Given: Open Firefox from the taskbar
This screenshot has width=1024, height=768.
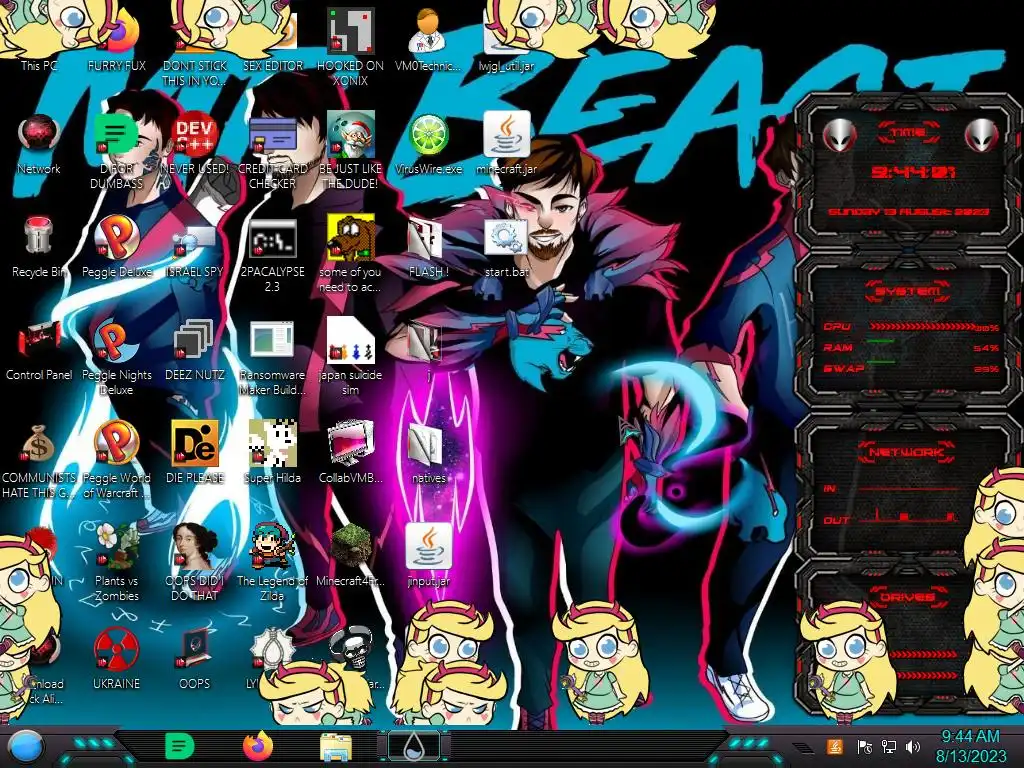Looking at the screenshot, I should pyautogui.click(x=257, y=746).
